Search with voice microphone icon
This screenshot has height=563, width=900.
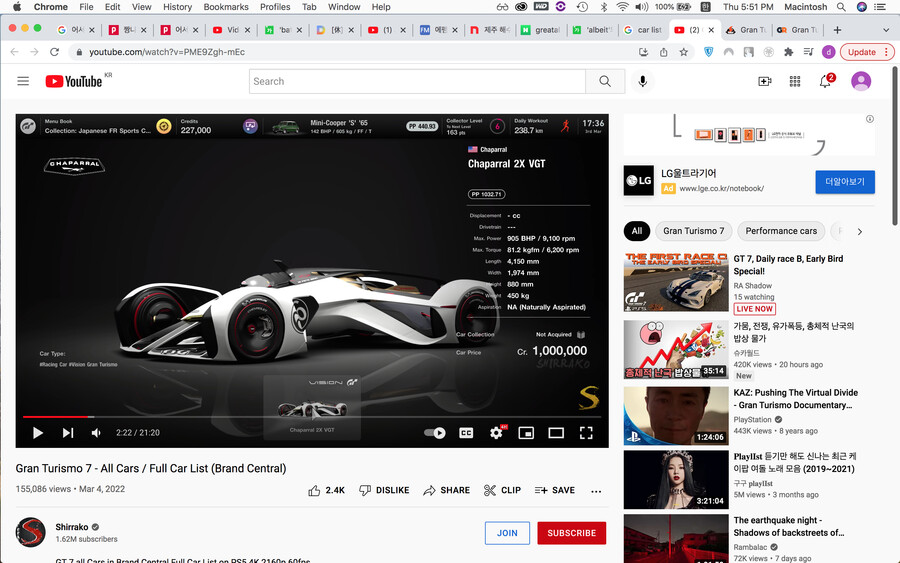643,81
